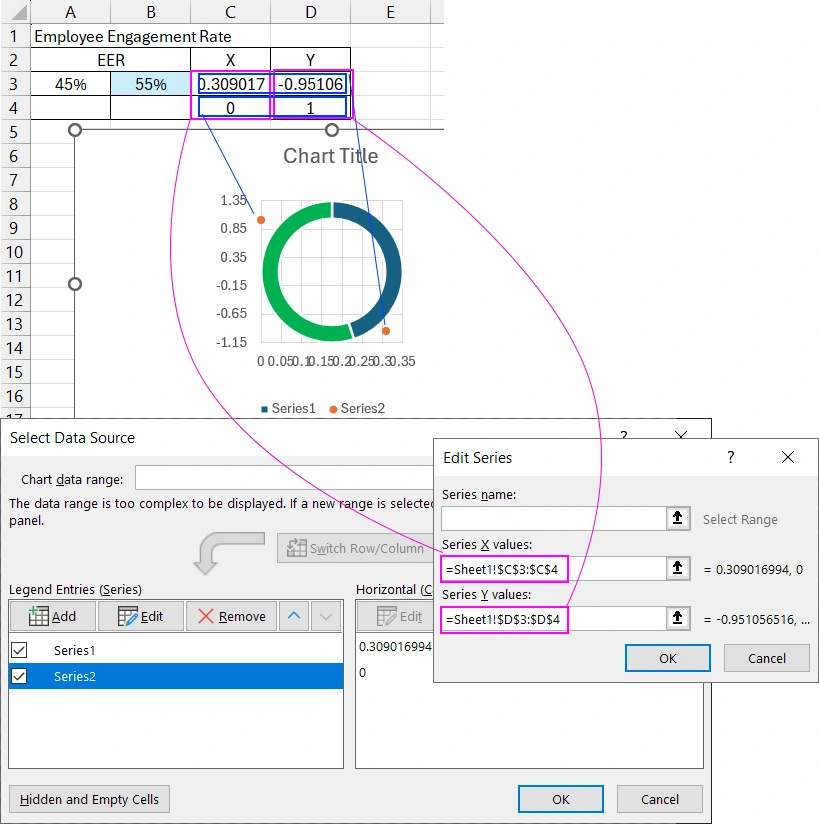Viewport: 819px width, 824px height.
Task: Cancel the Edit Series dialog
Action: point(766,658)
